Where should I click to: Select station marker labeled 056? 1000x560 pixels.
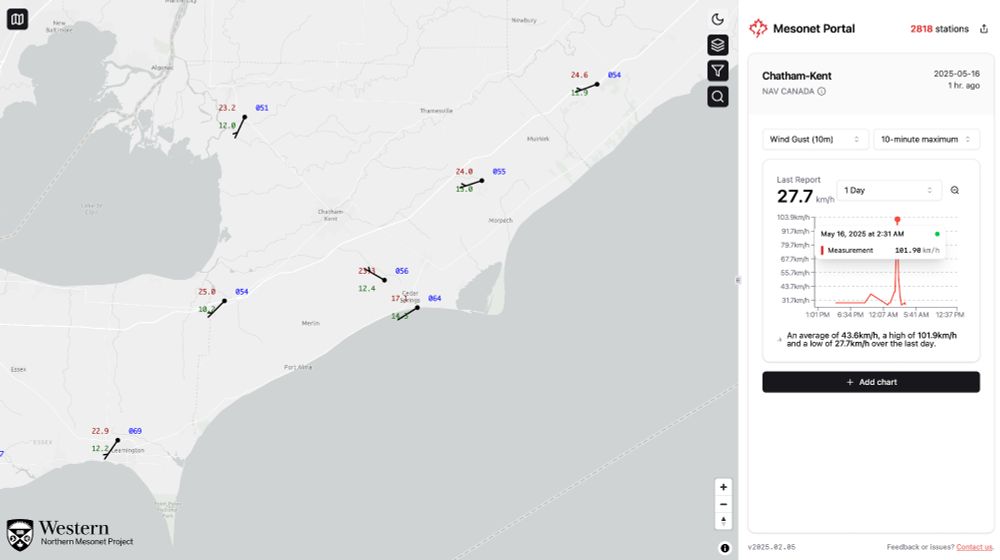tap(384, 280)
